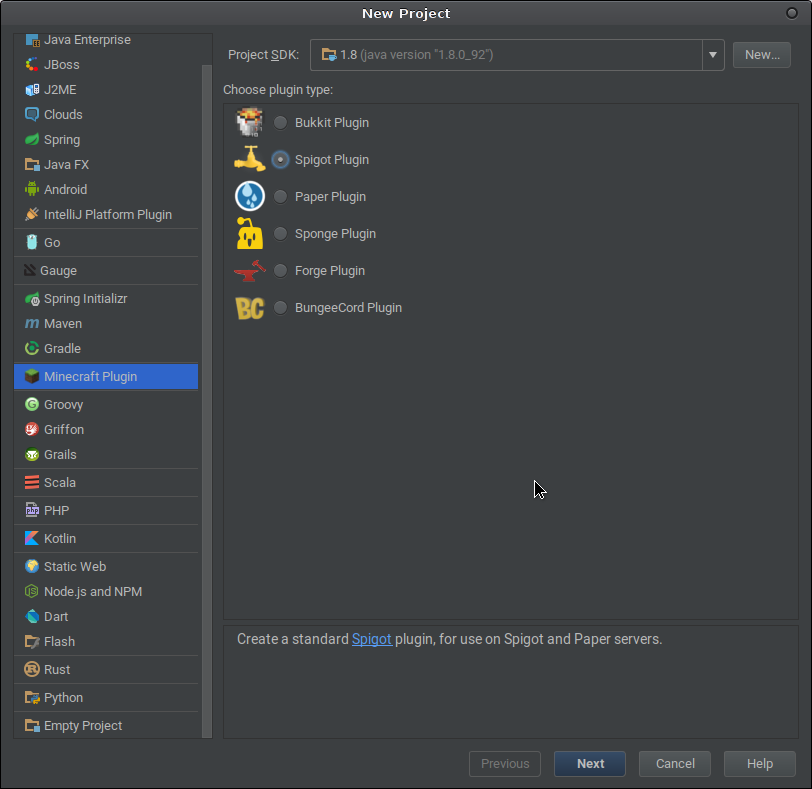Select the Forge Plugin radio button
Image resolution: width=812 pixels, height=789 pixels.
281,271
